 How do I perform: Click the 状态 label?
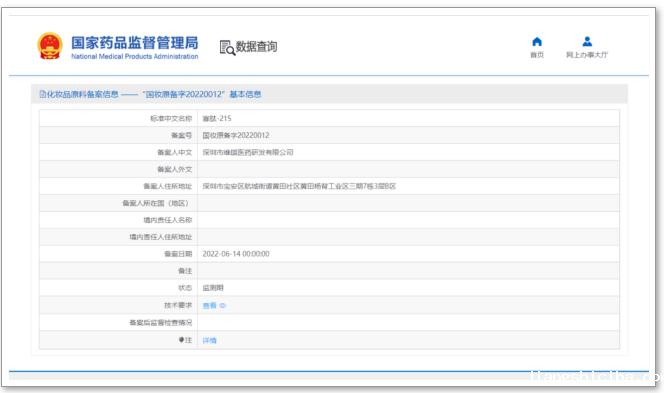click(185, 288)
